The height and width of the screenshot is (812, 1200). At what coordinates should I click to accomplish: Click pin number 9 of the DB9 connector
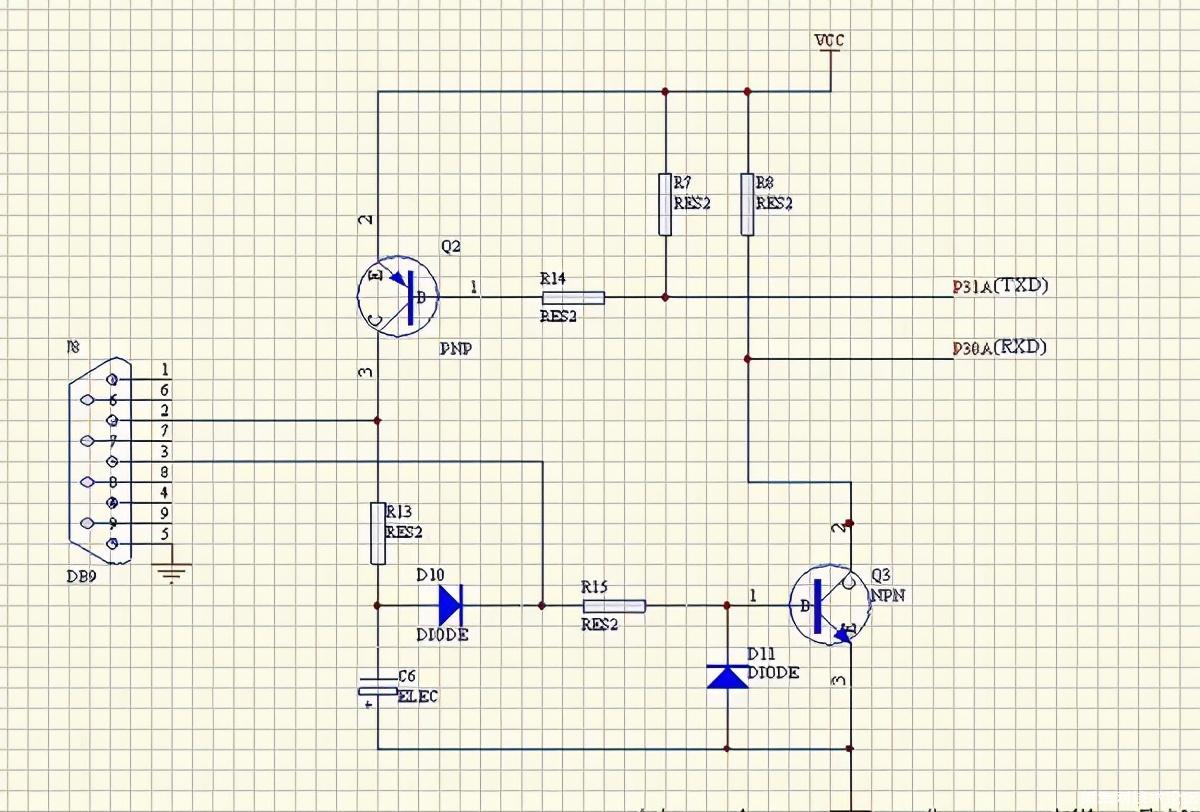tap(164, 513)
